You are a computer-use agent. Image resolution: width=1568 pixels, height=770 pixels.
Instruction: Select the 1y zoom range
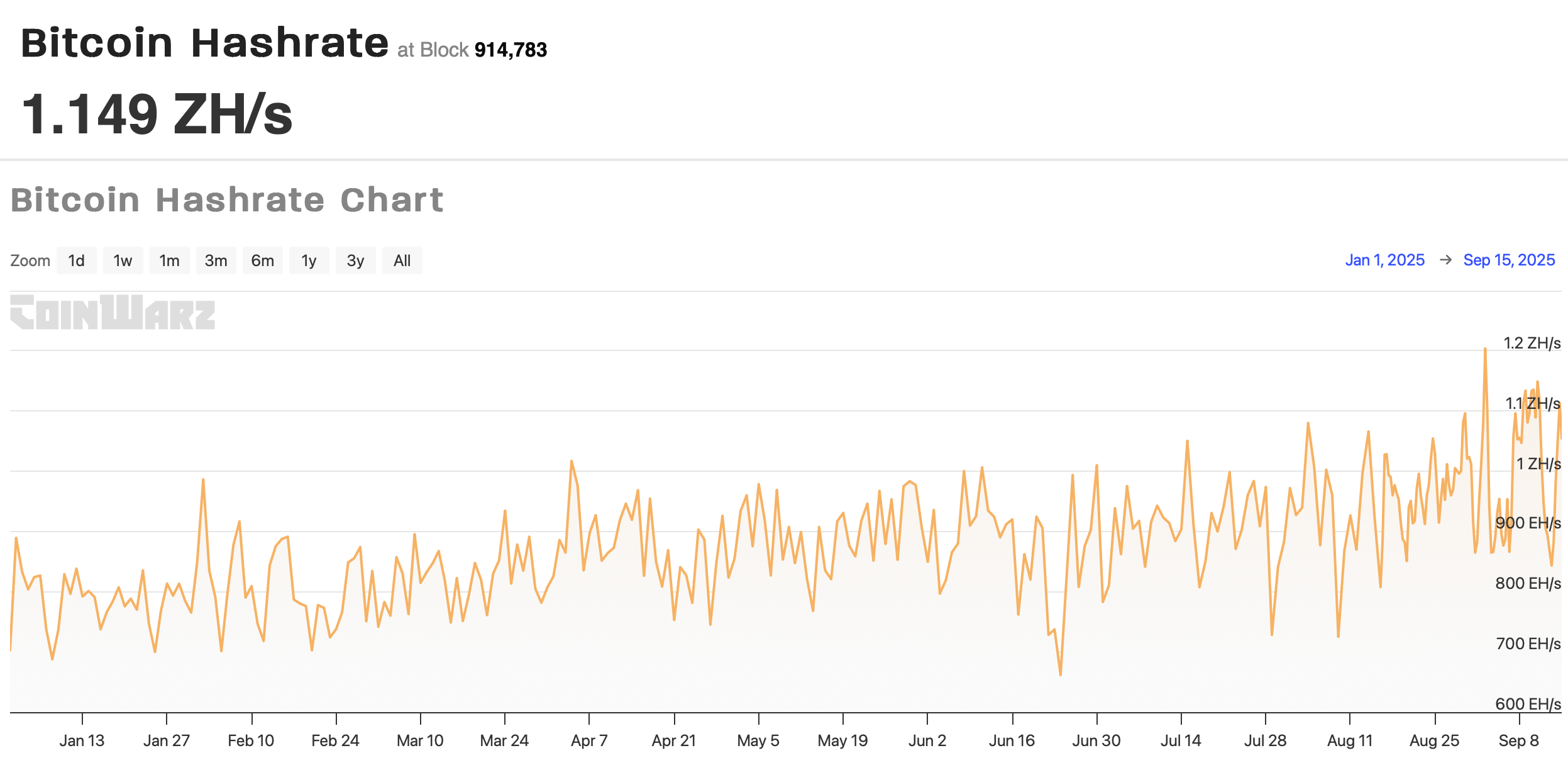(x=309, y=260)
